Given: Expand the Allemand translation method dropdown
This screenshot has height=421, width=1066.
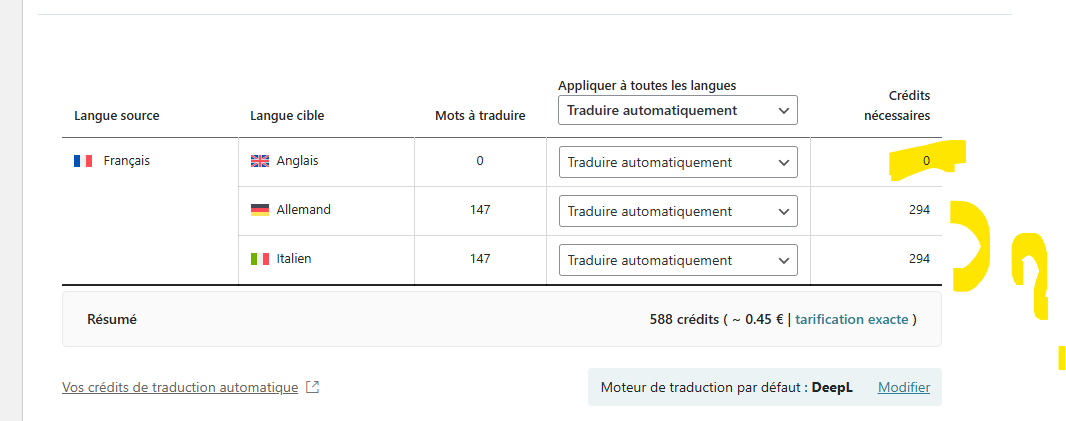Looking at the screenshot, I should click(x=677, y=211).
